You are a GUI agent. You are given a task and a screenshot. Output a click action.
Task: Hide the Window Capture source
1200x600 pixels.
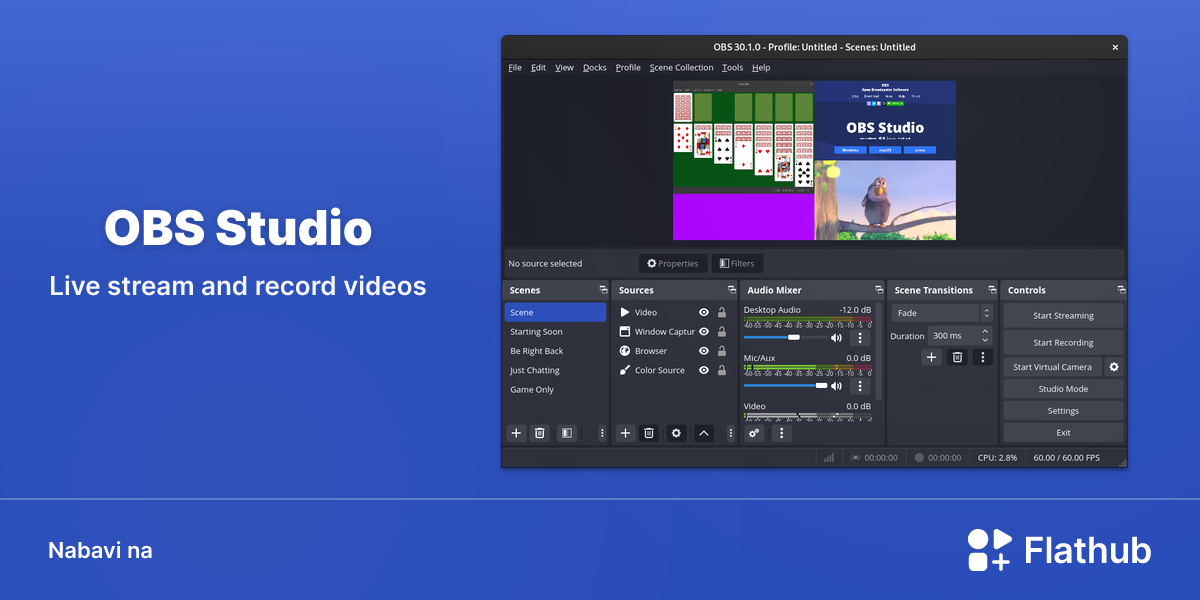(704, 332)
